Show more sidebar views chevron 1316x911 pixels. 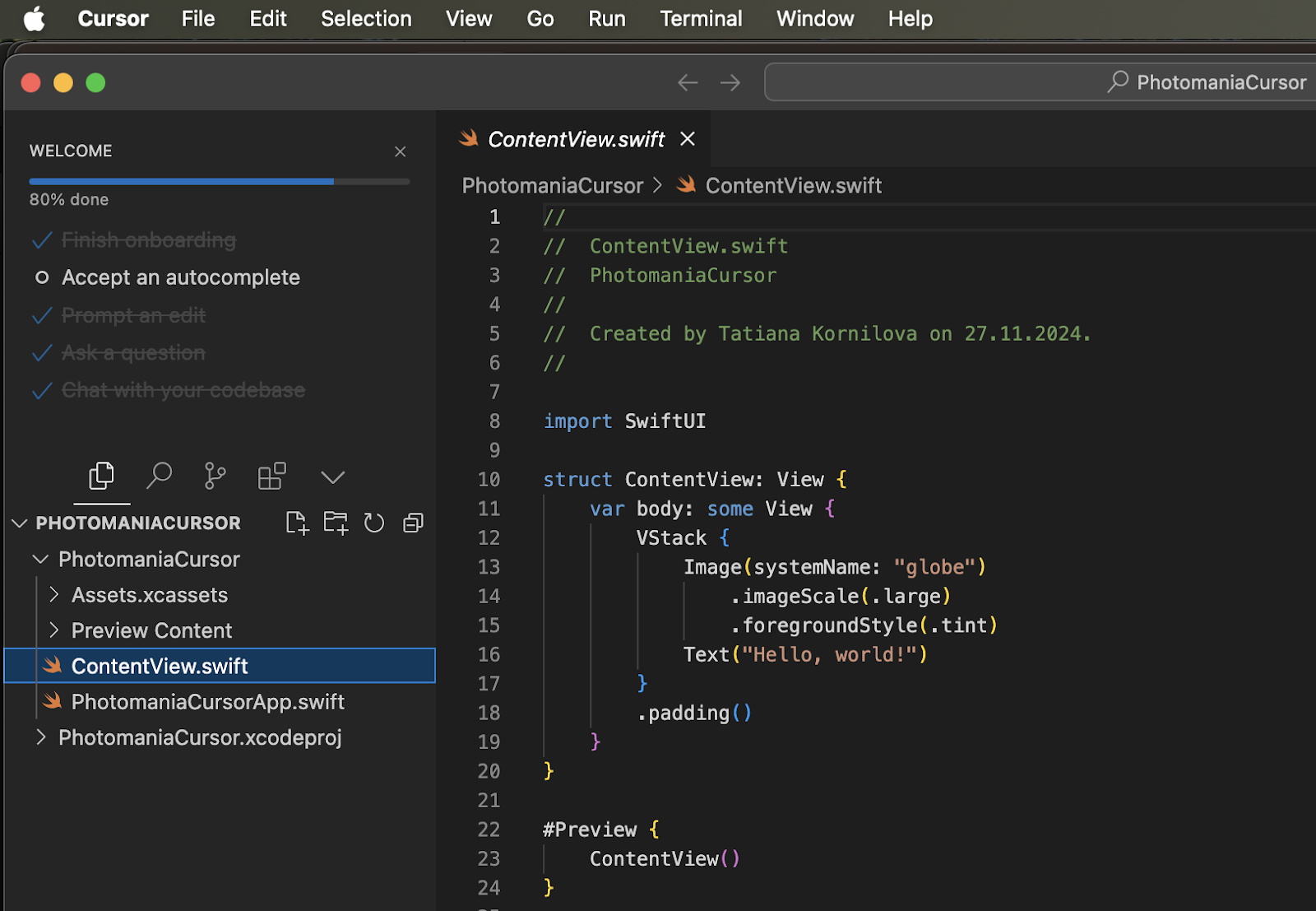(332, 477)
